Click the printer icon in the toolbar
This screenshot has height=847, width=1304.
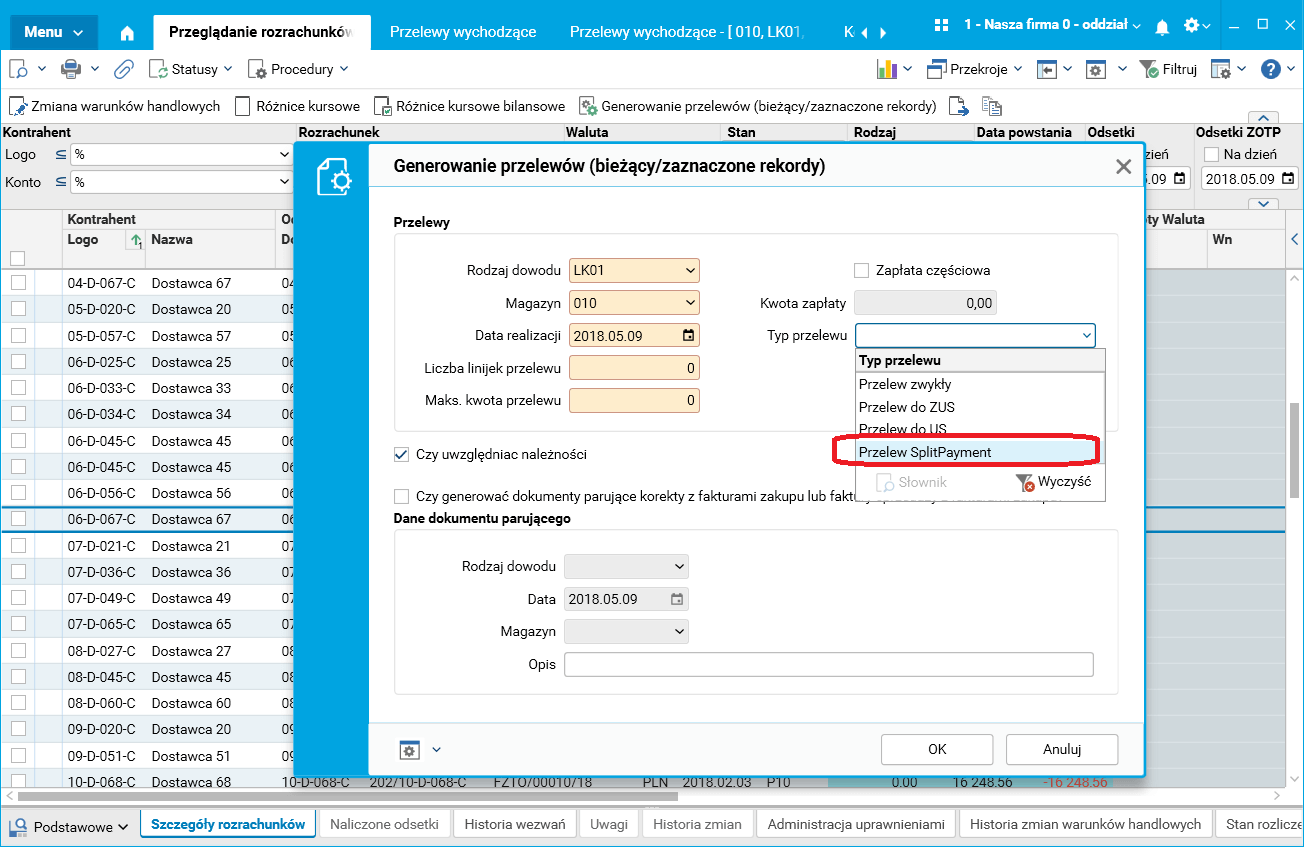[x=71, y=69]
